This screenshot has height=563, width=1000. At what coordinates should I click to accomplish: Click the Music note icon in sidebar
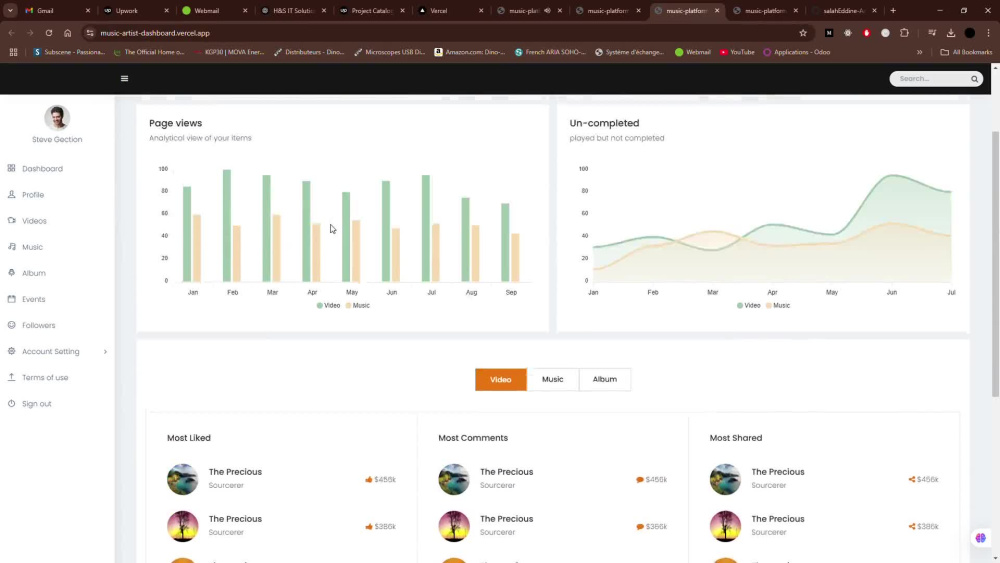tap(11, 247)
